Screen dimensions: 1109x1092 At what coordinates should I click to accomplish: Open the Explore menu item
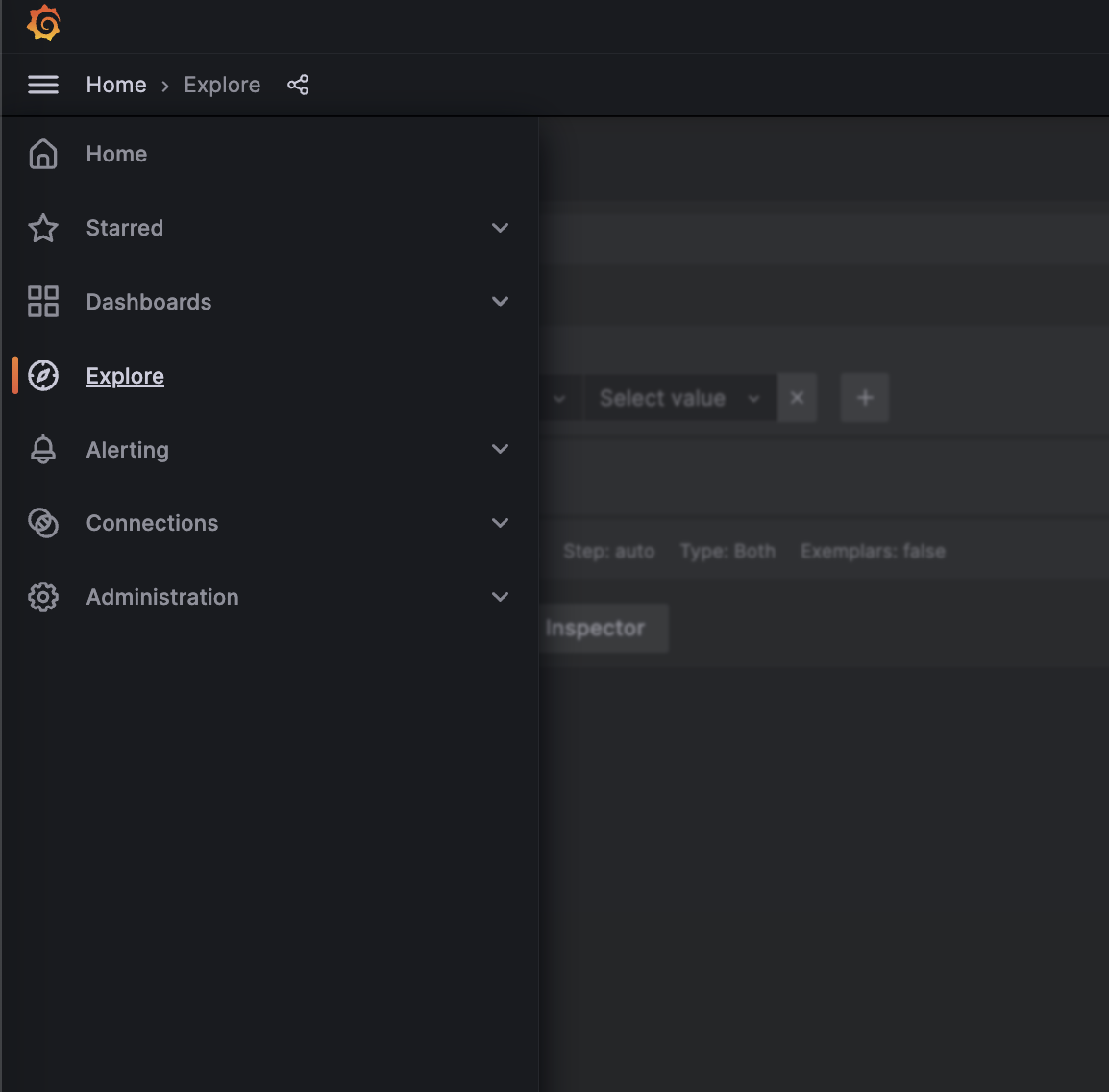pyautogui.click(x=125, y=376)
